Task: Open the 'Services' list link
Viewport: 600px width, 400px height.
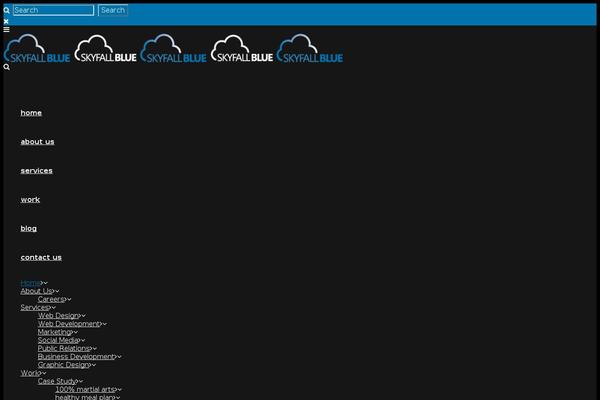Action: click(x=34, y=307)
